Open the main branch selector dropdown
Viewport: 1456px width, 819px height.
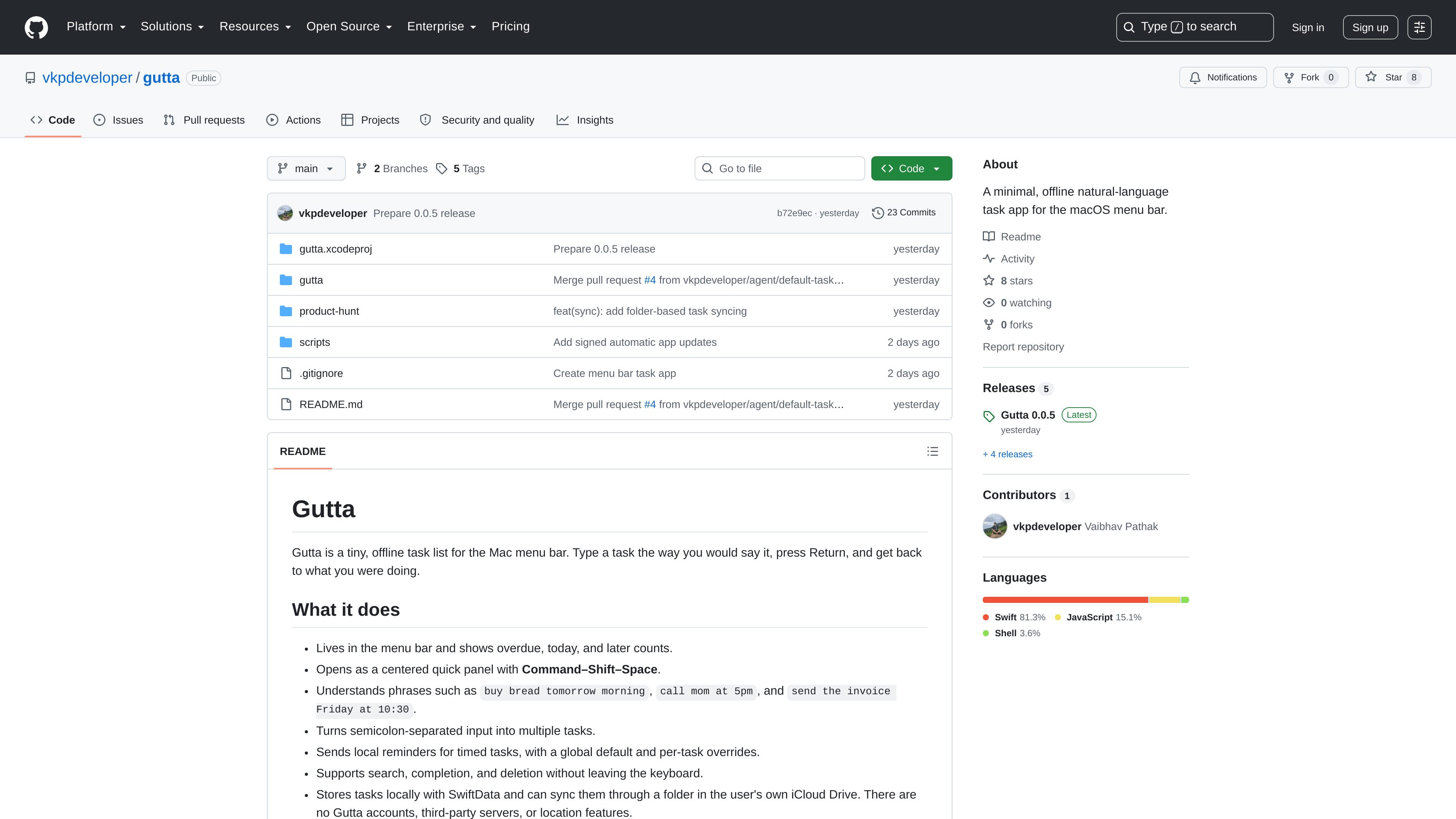tap(306, 168)
